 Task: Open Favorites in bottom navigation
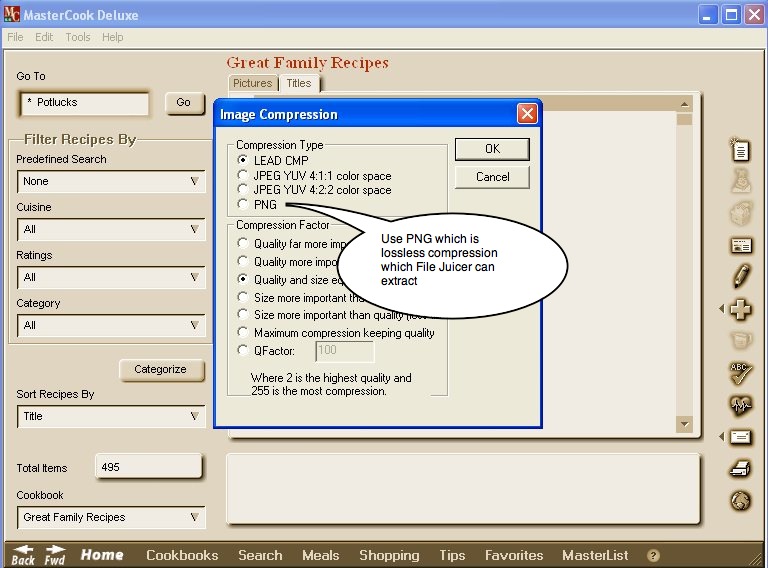click(x=514, y=555)
